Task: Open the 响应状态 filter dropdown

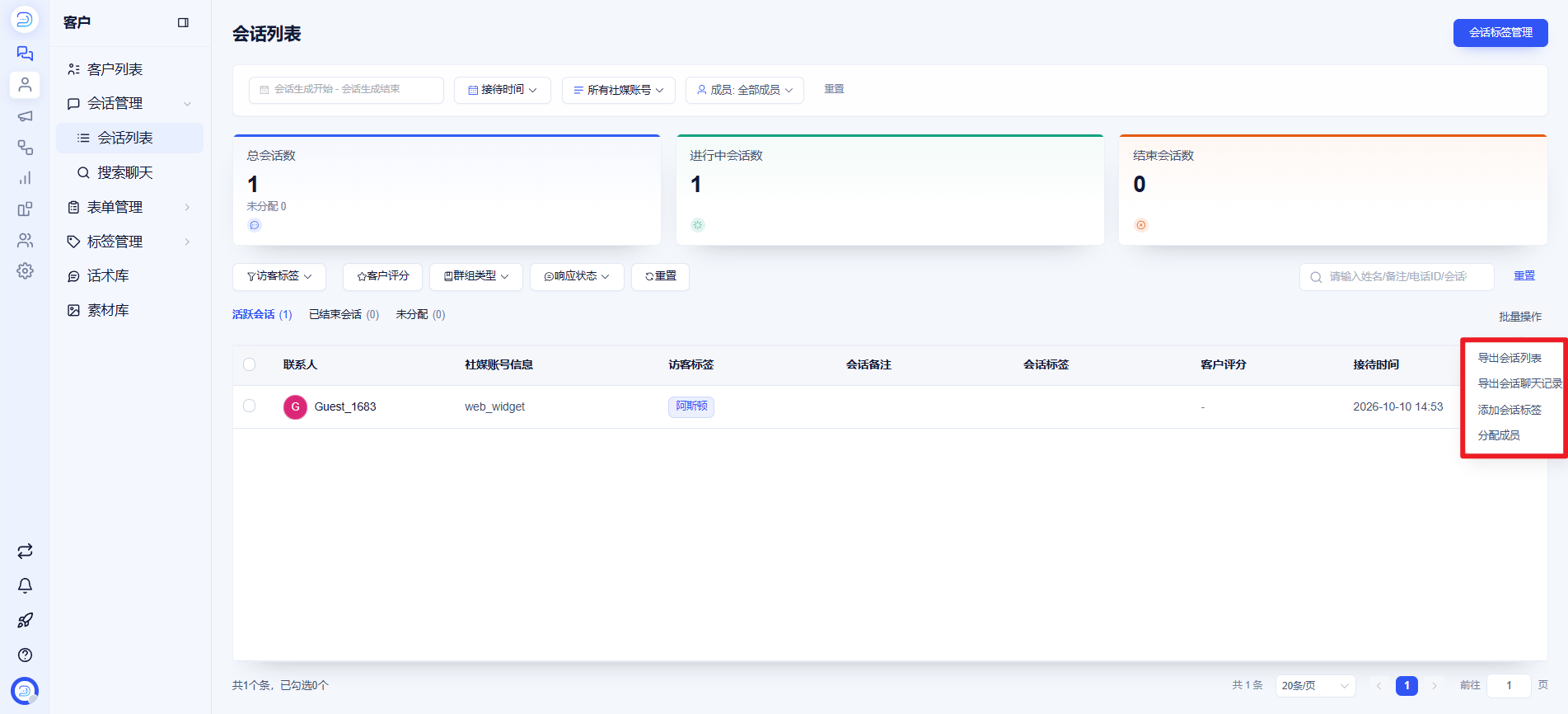Action: (577, 276)
